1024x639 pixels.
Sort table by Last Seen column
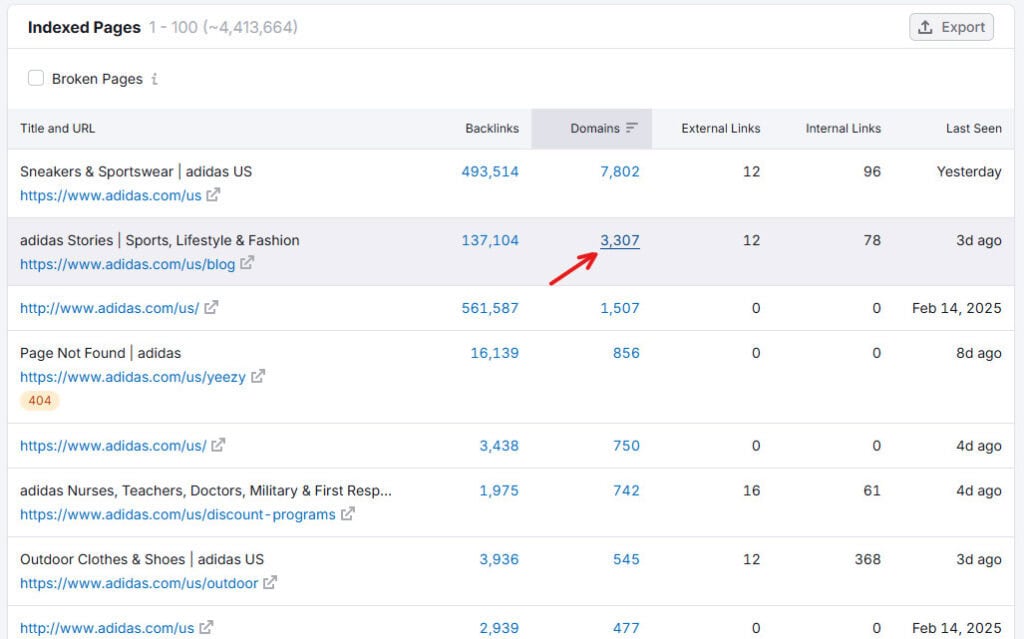point(973,129)
